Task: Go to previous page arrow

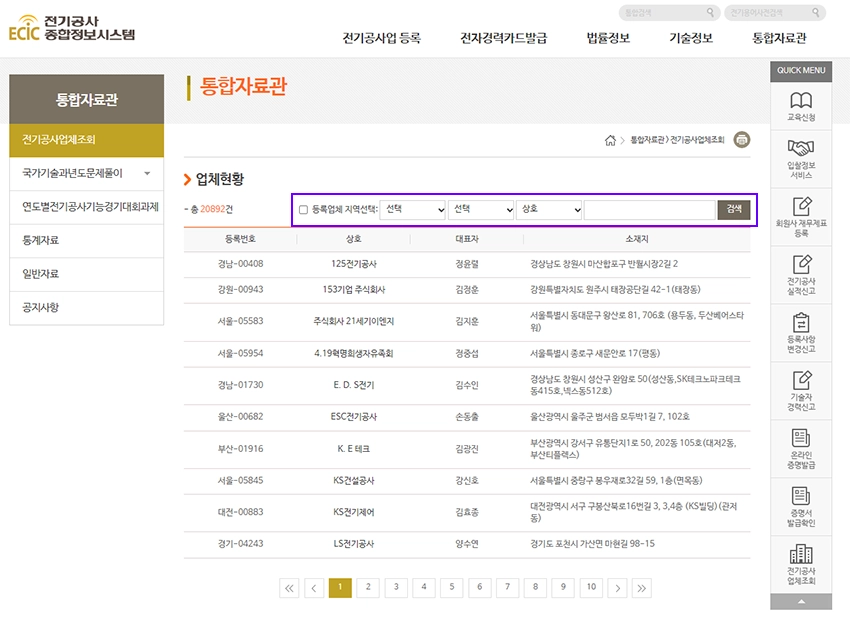Action: 314,588
